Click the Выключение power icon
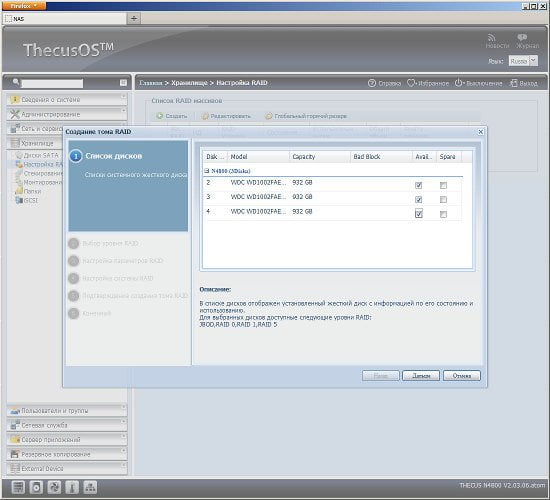The height and width of the screenshot is (500, 550). [x=458, y=83]
